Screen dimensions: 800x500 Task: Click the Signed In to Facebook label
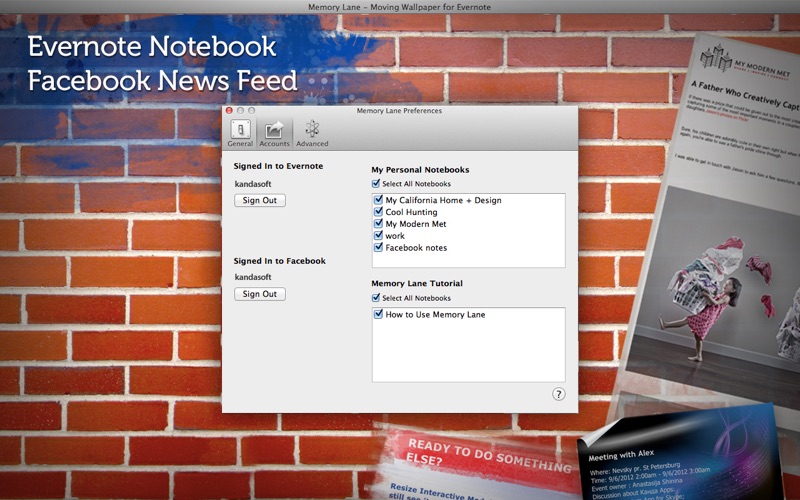[x=280, y=261]
